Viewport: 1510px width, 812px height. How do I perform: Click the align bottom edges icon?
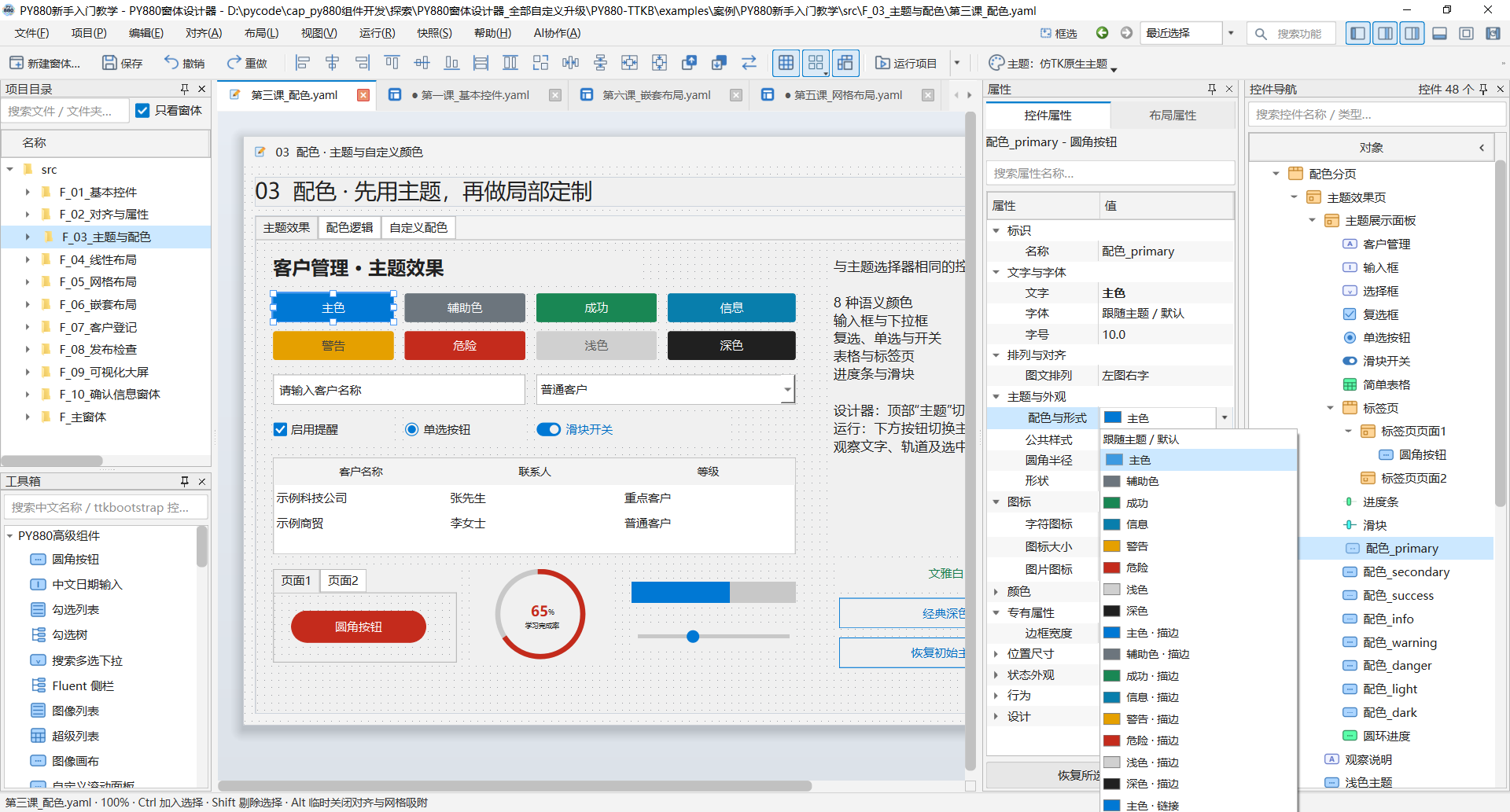(x=452, y=63)
